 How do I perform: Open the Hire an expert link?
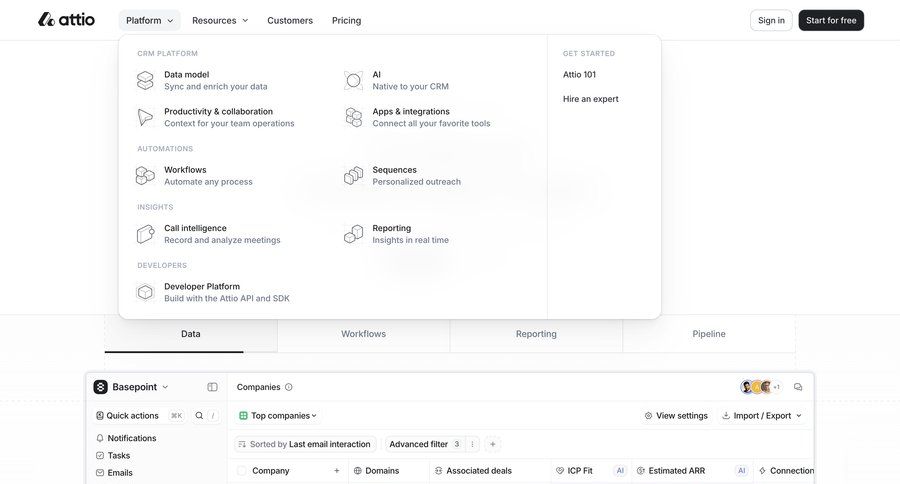pyautogui.click(x=591, y=99)
